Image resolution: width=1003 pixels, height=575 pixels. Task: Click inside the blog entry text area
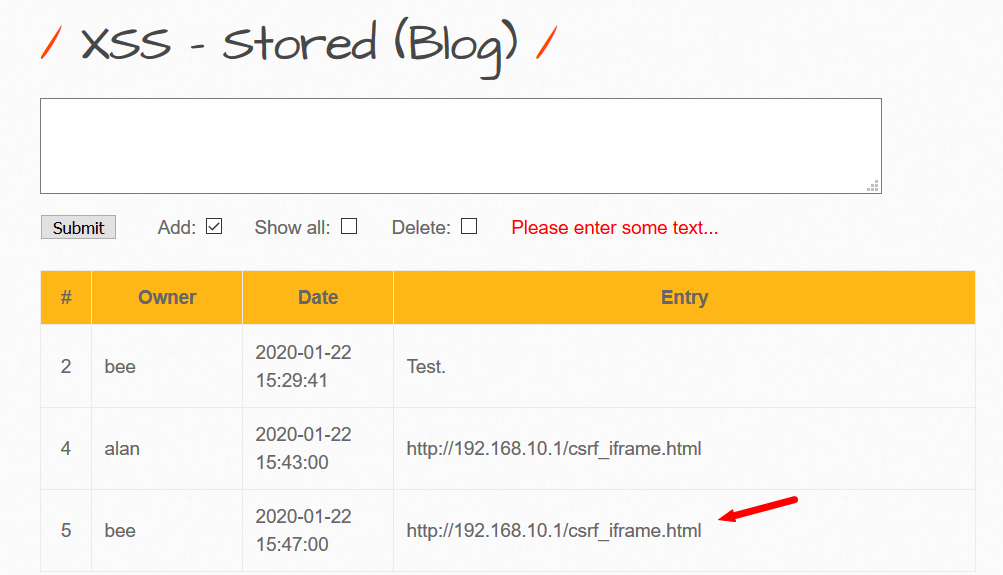[460, 145]
